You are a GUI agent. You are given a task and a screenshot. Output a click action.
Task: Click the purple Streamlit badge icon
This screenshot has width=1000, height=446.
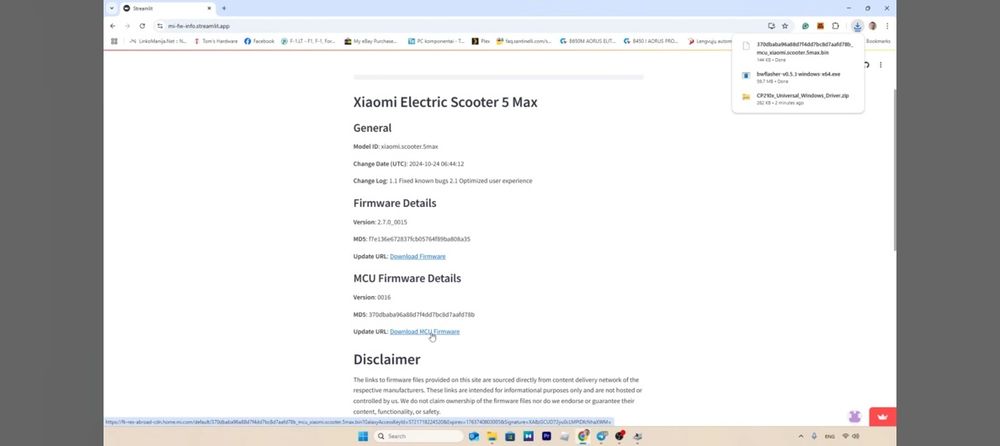855,417
